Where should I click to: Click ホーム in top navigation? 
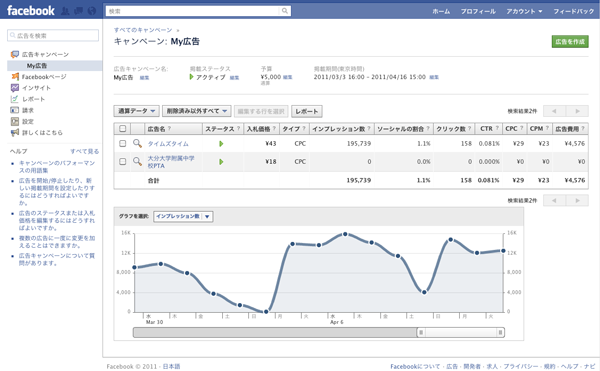click(x=441, y=11)
